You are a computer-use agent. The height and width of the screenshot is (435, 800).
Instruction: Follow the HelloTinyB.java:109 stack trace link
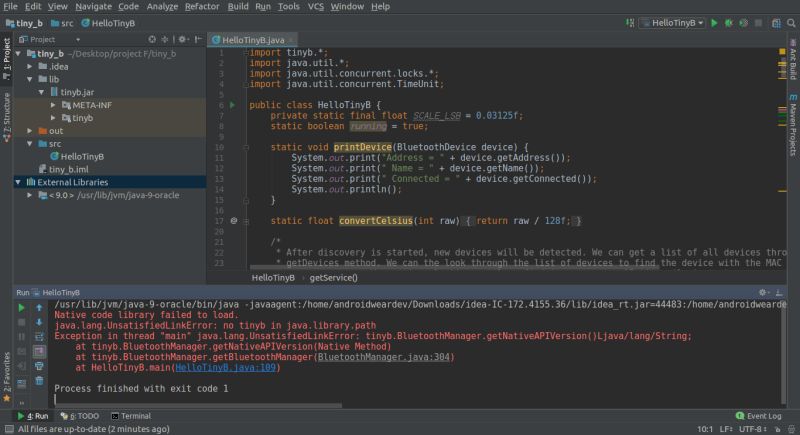[226, 368]
